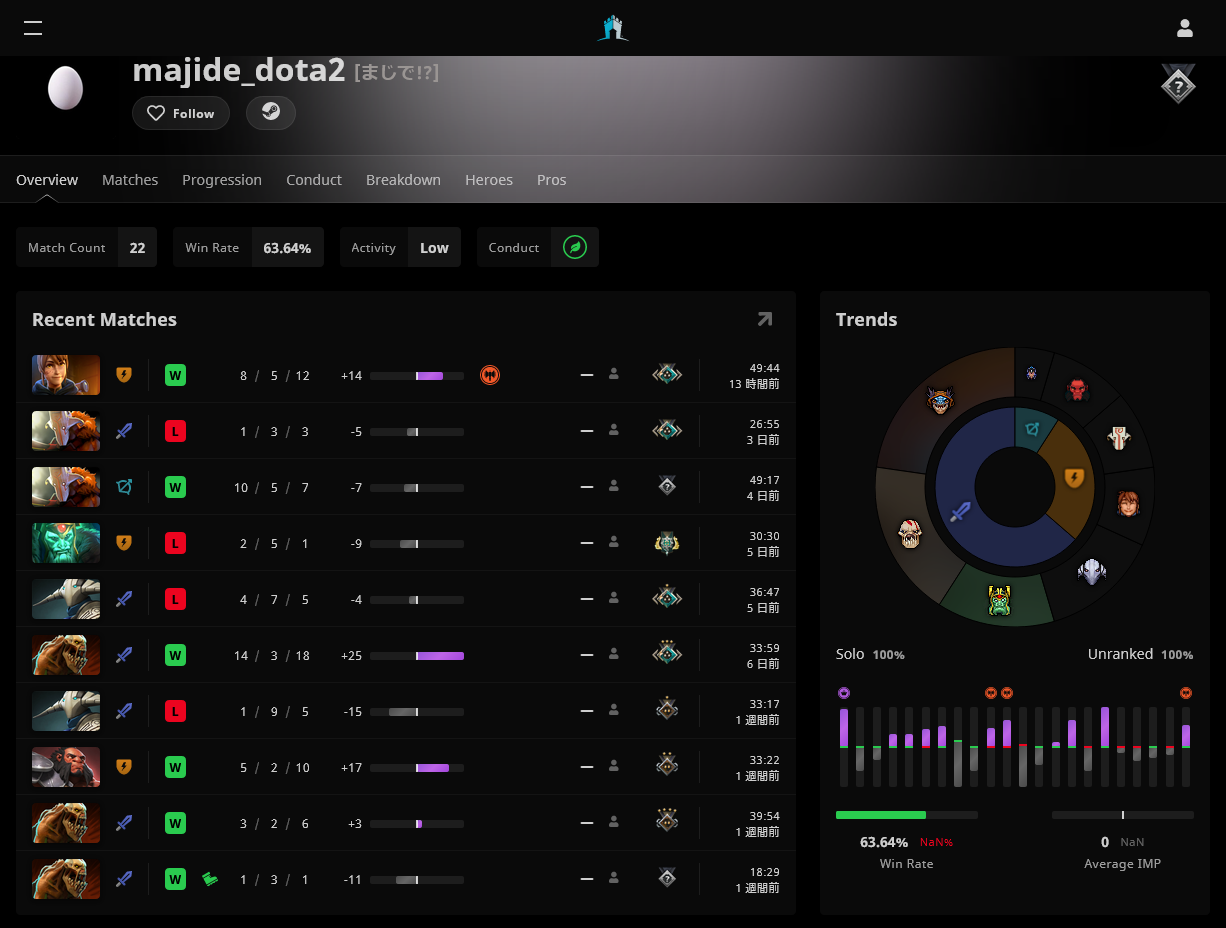
Task: Click the Match Count 22 stat
Action: (x=87, y=247)
